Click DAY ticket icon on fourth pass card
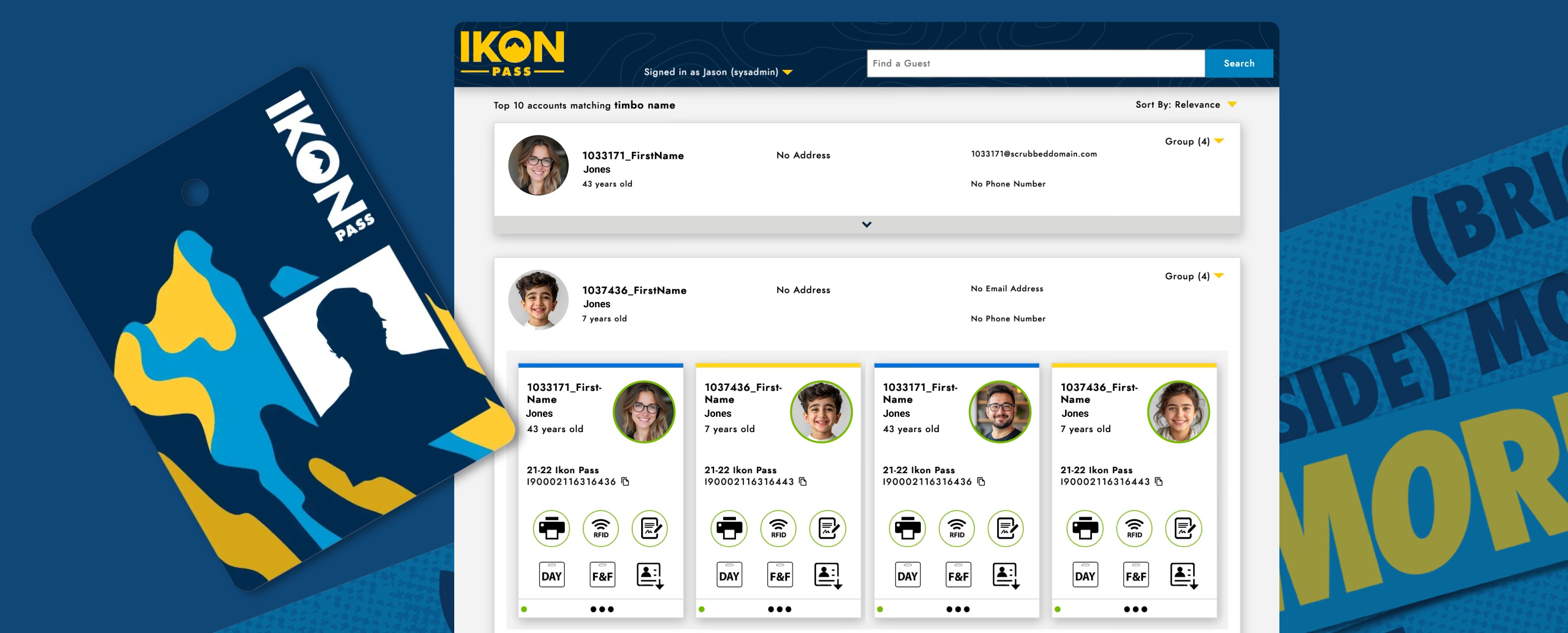The height and width of the screenshot is (633, 1568). [x=1085, y=575]
